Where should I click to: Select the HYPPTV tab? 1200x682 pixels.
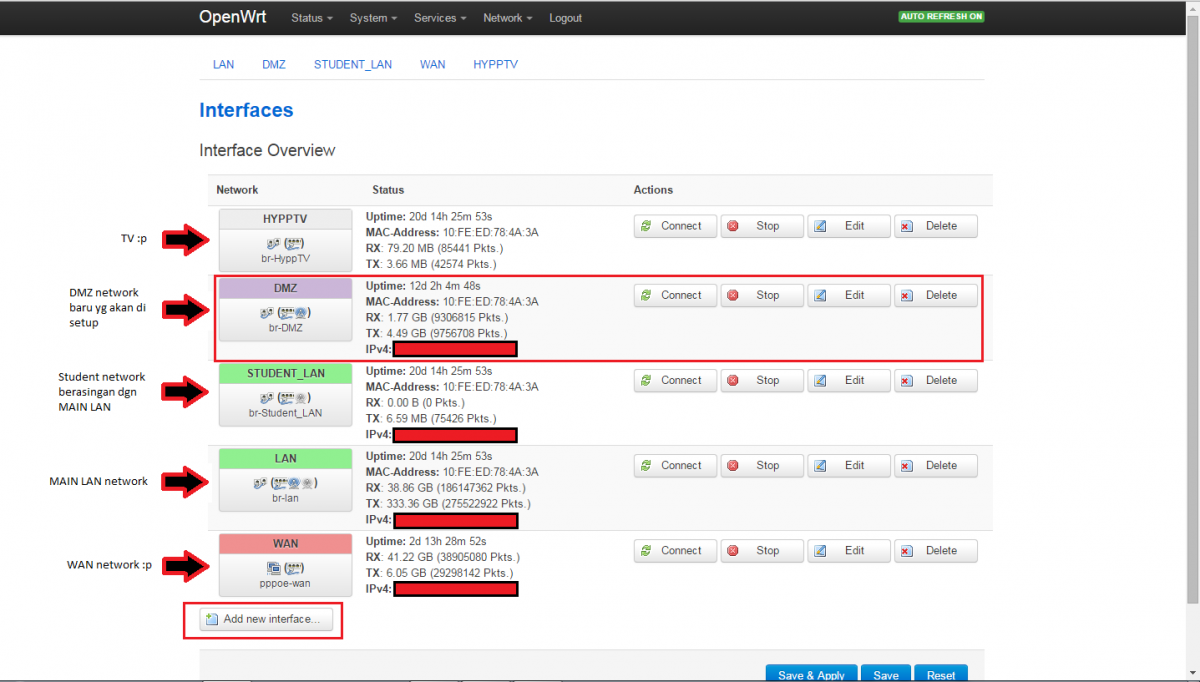pyautogui.click(x=496, y=64)
